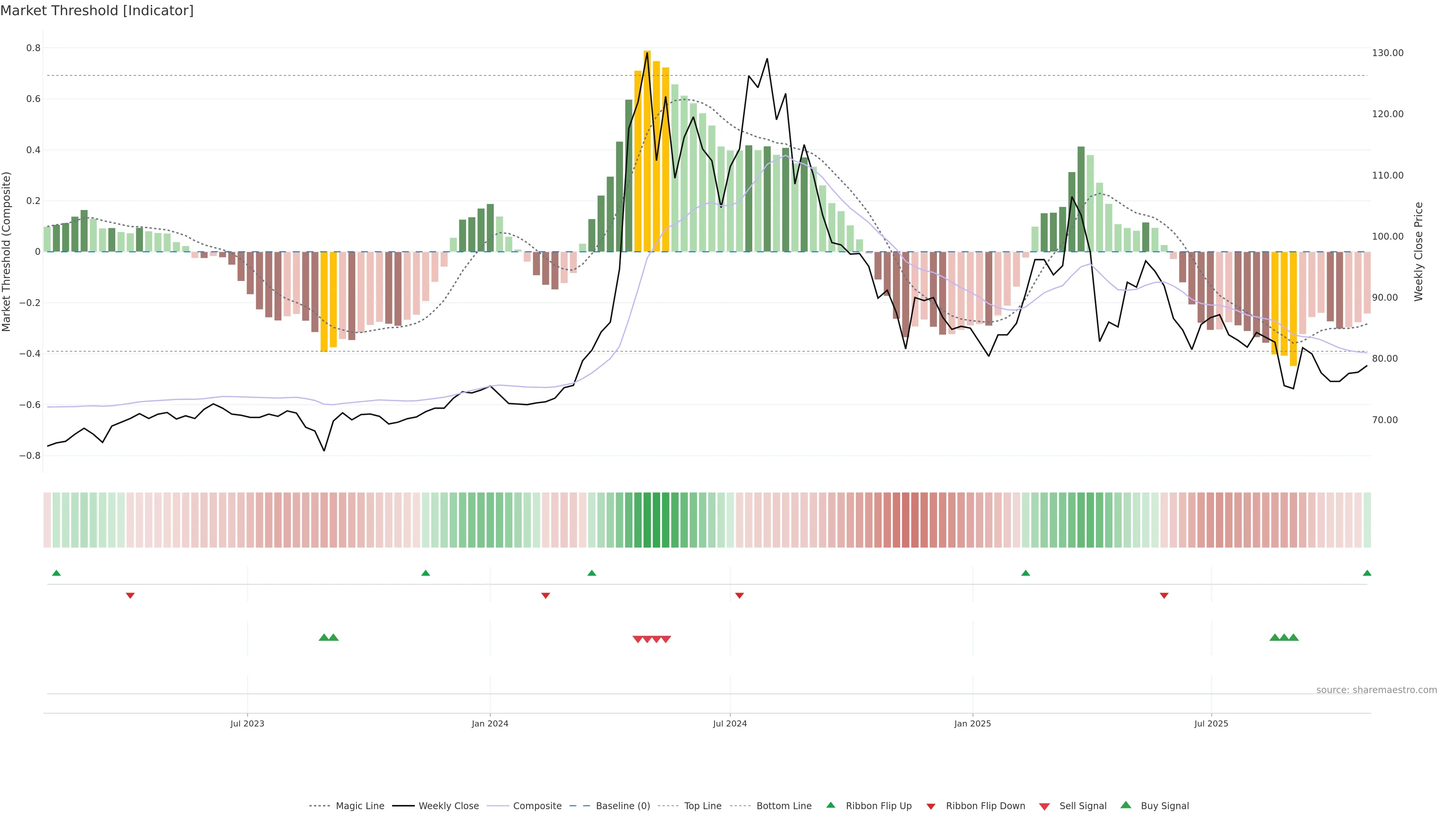
Task: Toggle Magic Line in the legend
Action: pos(359,806)
